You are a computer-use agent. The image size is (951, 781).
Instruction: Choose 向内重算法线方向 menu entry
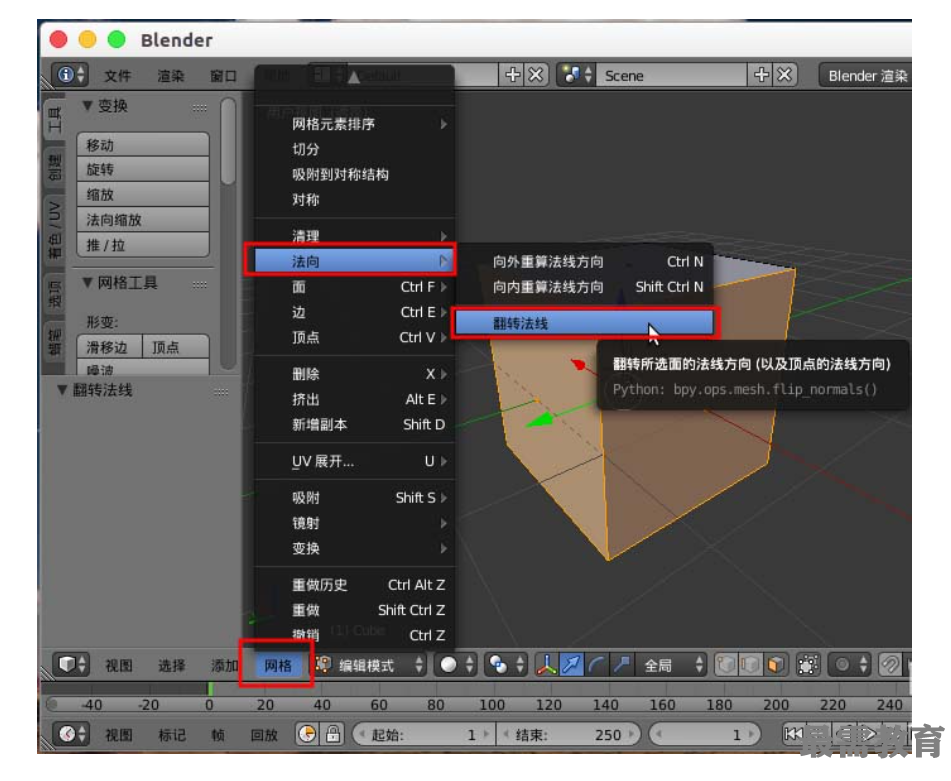[x=584, y=287]
